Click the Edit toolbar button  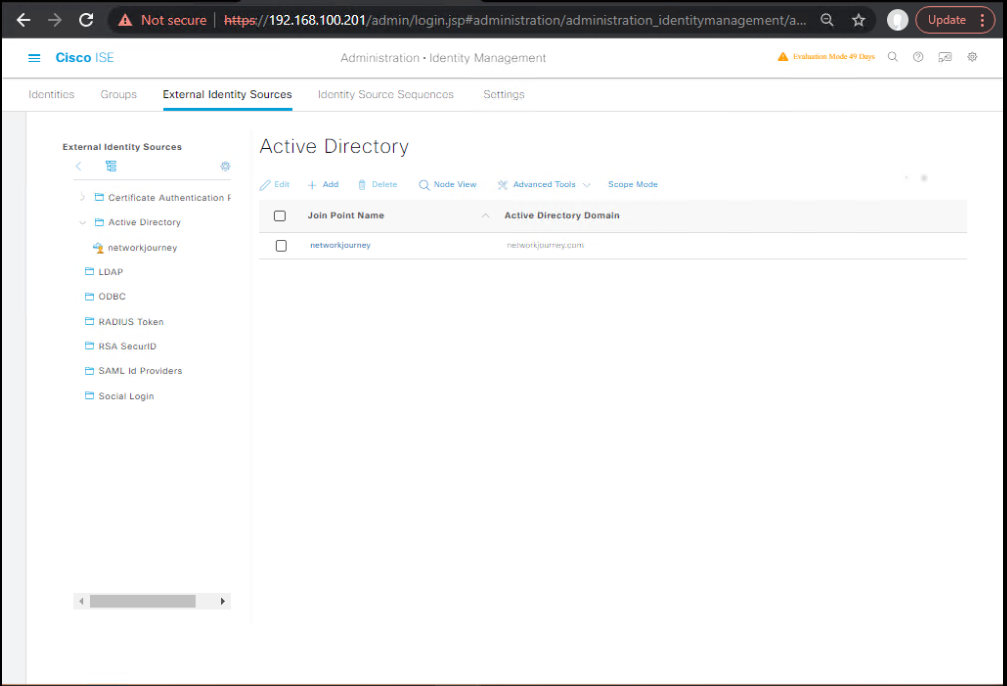pos(275,184)
